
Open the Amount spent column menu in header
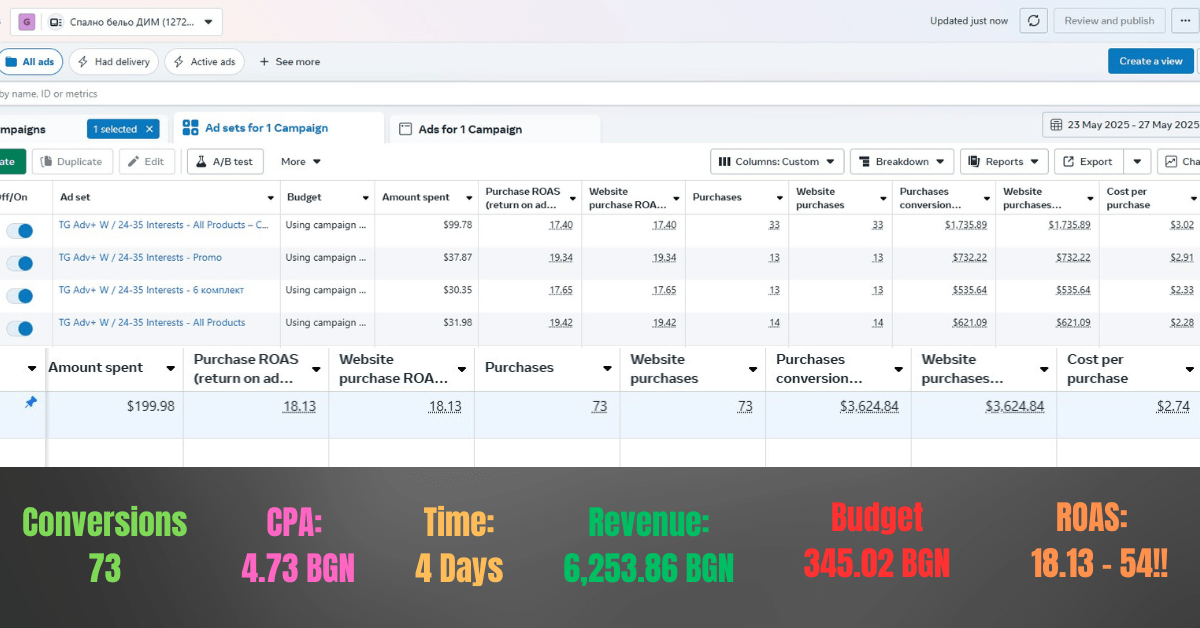coord(469,198)
